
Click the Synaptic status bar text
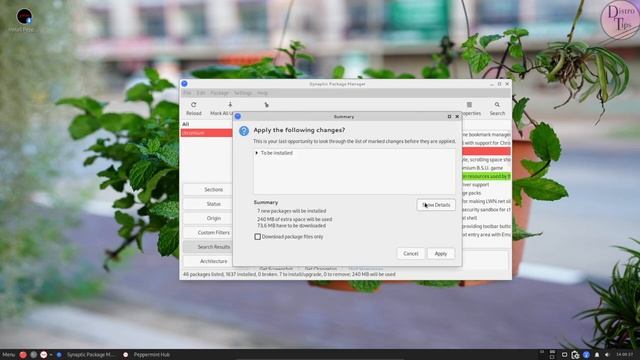(x=289, y=274)
